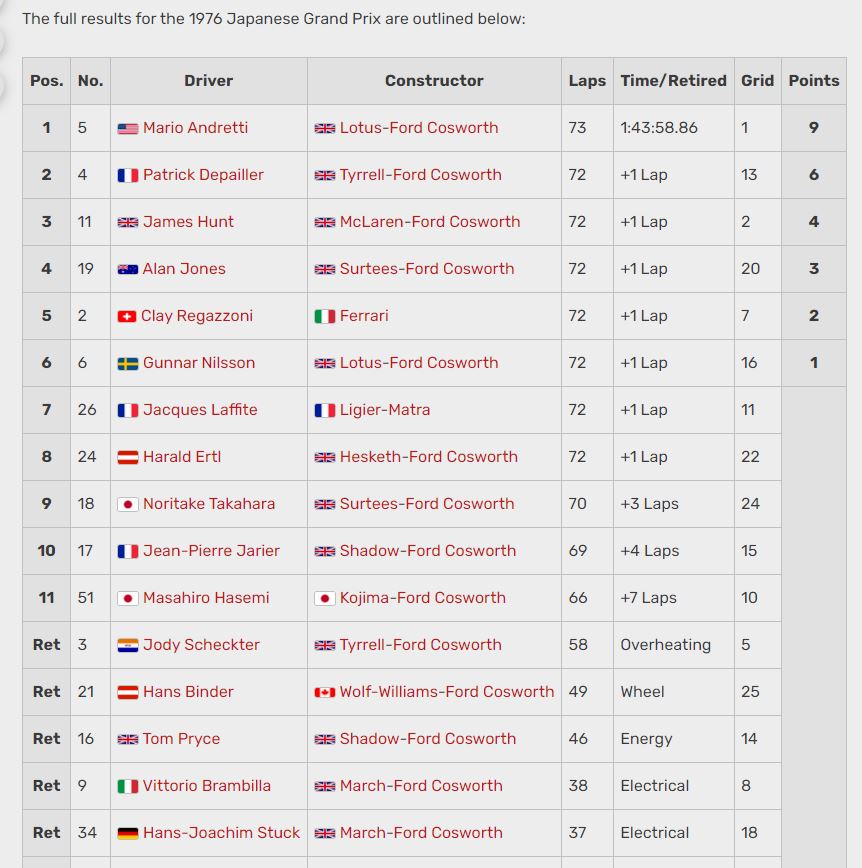Click the US flag beside Mario Andretti
Viewport: 862px width, 868px height.
127,129
